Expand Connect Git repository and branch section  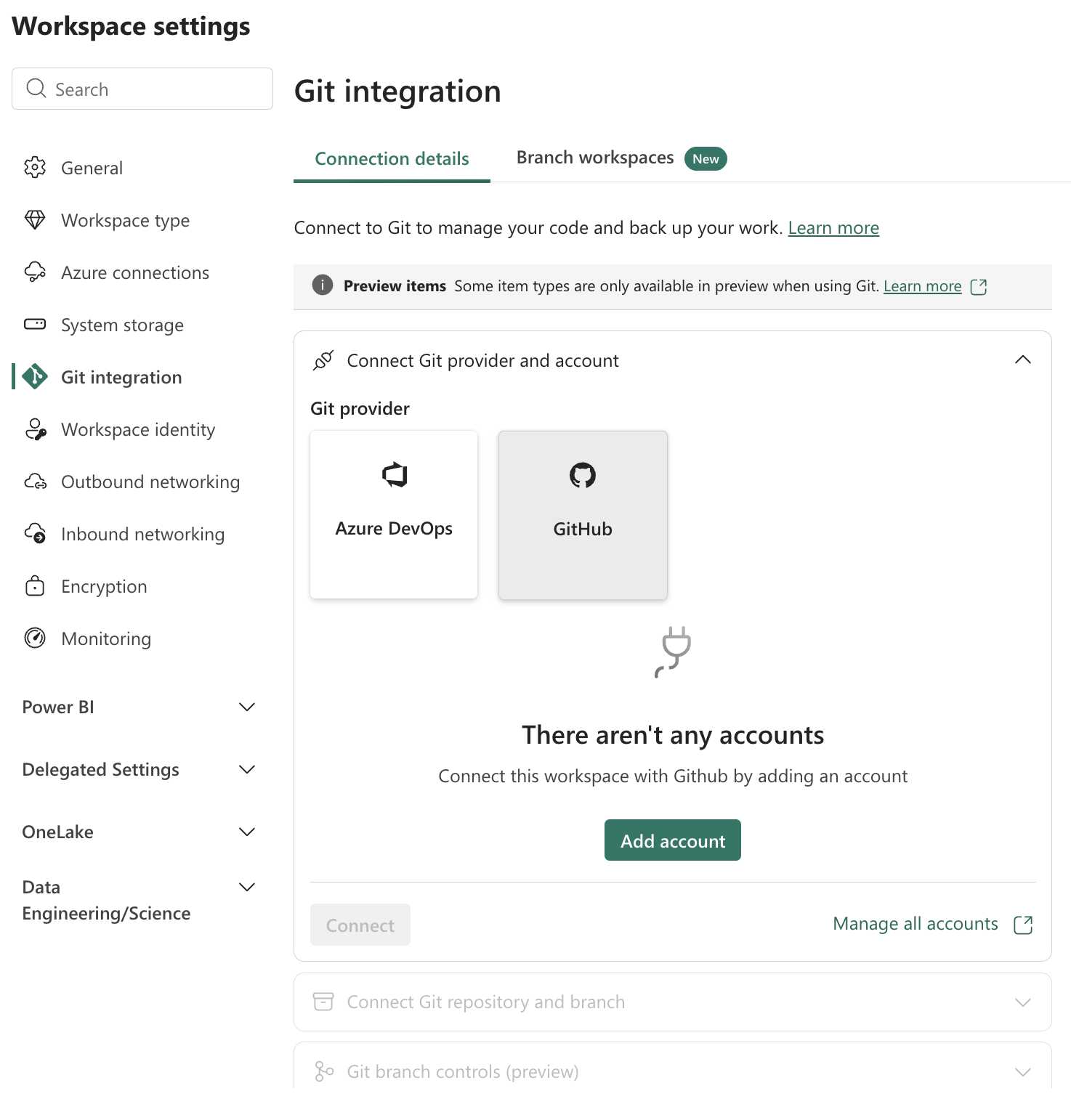coord(1023,1002)
